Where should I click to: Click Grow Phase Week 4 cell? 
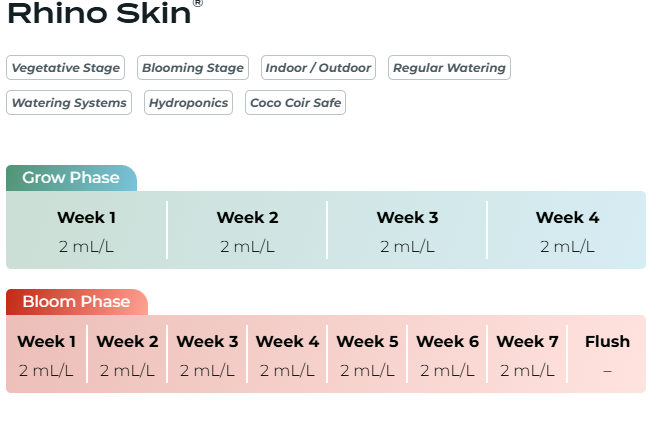click(x=567, y=231)
